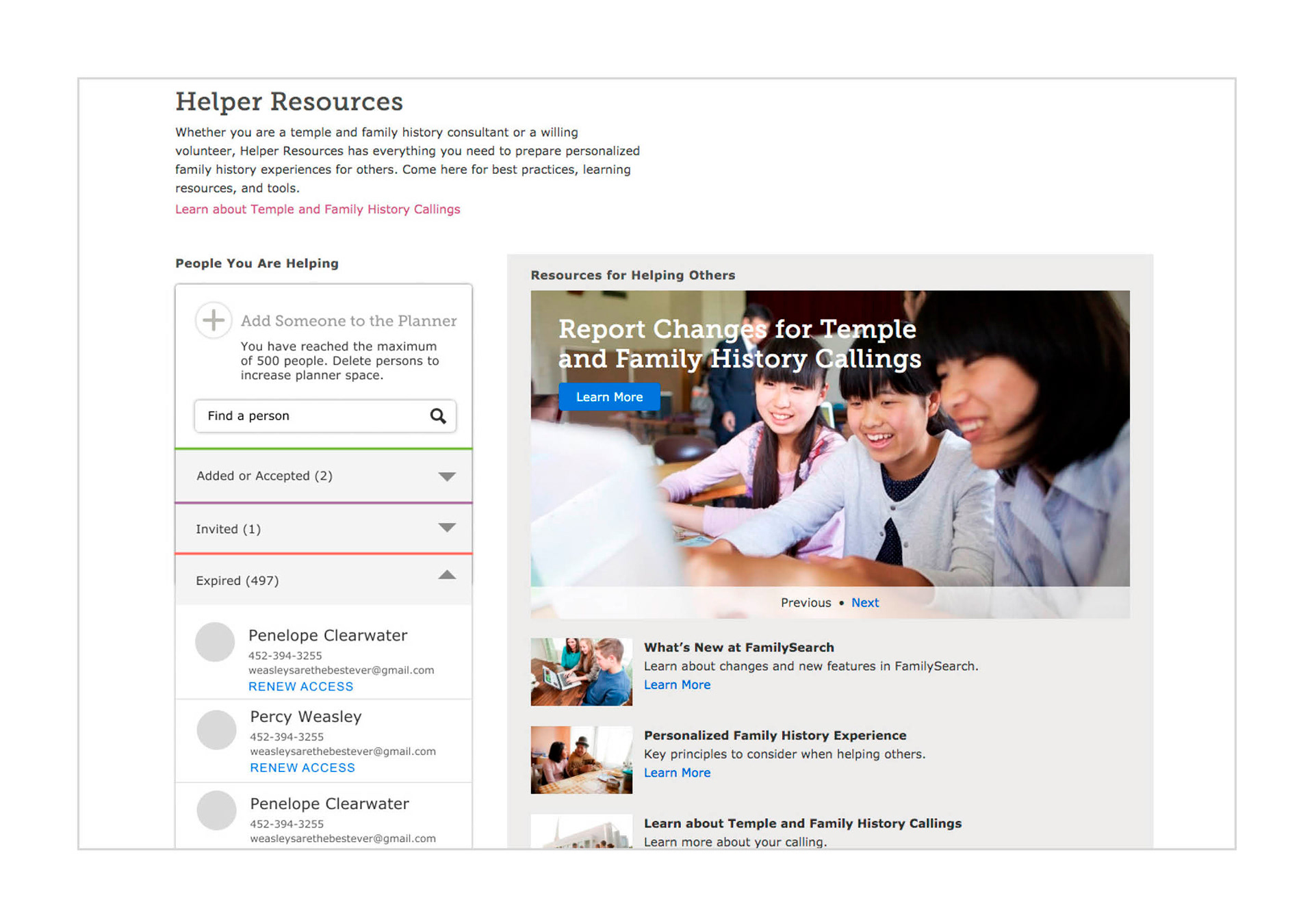Click the banner's blue Learn More button
This screenshot has width=1314, height=924.
609,397
